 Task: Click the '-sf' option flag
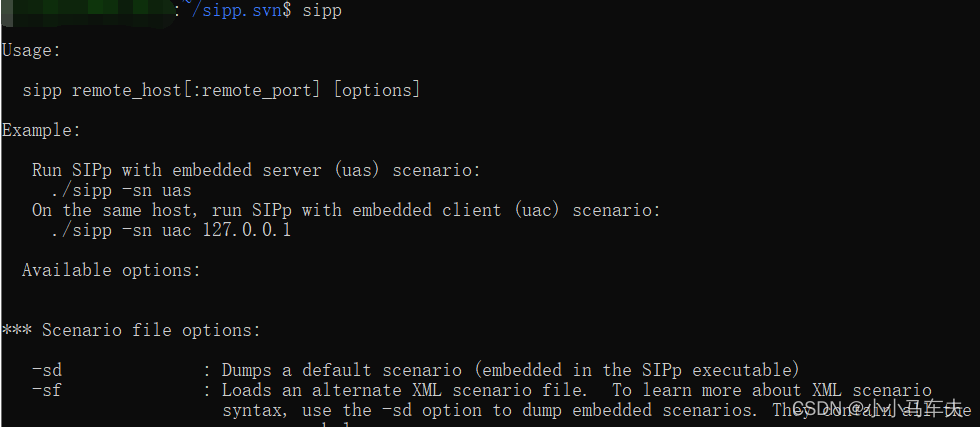coord(47,390)
